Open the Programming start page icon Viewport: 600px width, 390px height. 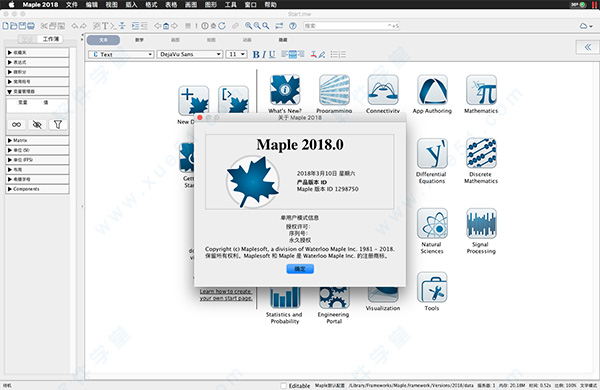tap(334, 90)
